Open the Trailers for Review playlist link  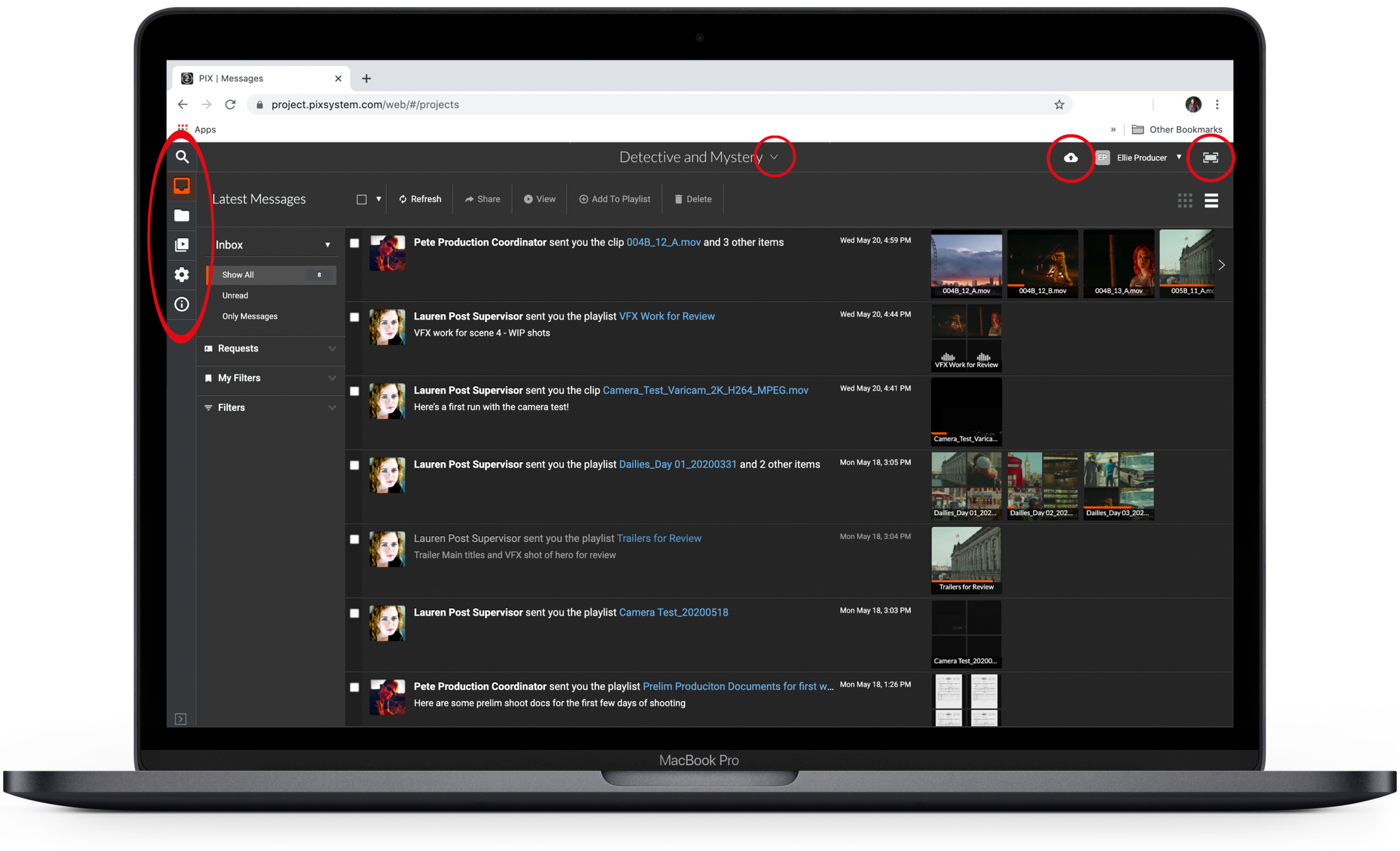658,538
